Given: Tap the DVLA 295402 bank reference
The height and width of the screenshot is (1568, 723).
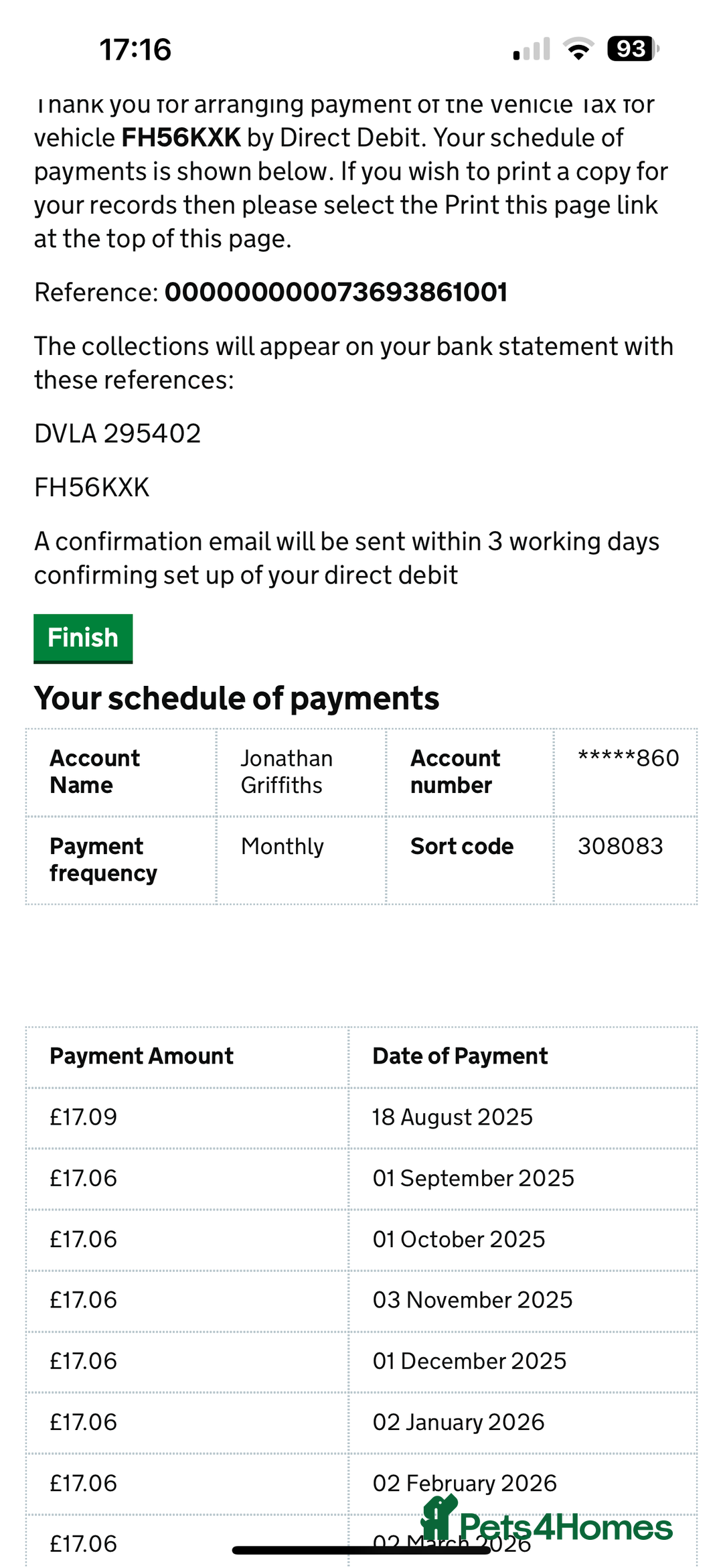Looking at the screenshot, I should [x=118, y=433].
